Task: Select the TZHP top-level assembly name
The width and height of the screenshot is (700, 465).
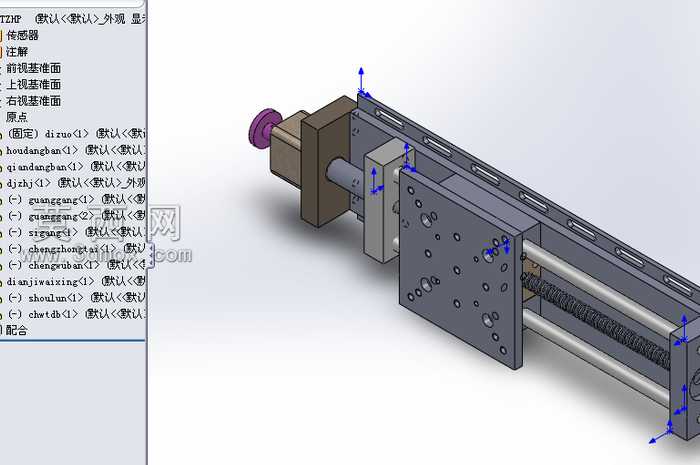Action: [x=11, y=19]
